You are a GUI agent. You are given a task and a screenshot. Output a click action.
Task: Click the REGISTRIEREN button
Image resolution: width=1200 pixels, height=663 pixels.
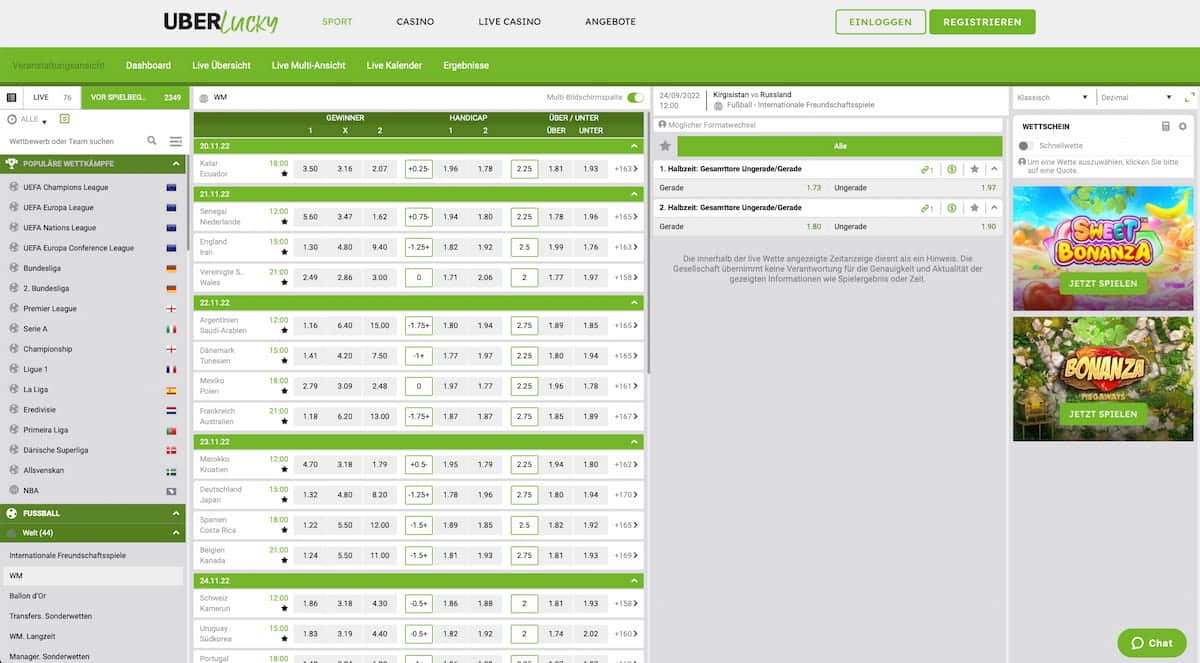[982, 22]
